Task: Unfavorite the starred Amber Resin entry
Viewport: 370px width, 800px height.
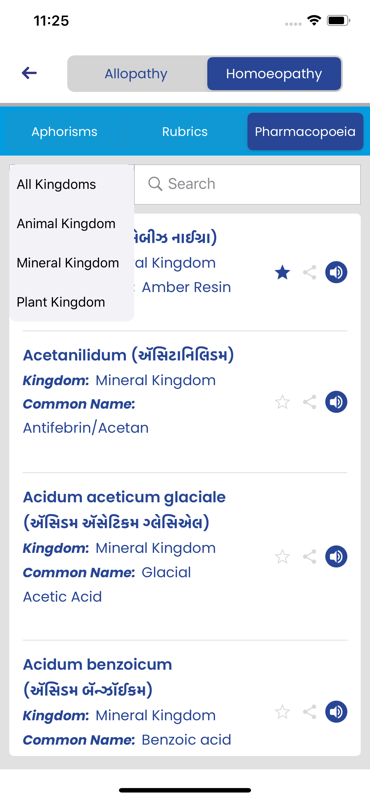Action: point(282,273)
